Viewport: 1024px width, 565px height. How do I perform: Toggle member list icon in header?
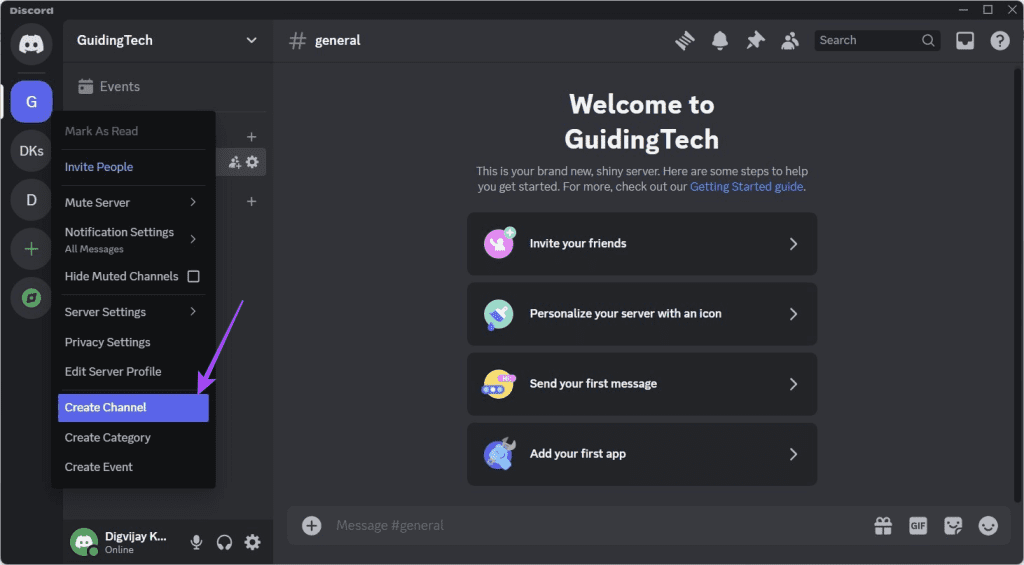[790, 40]
